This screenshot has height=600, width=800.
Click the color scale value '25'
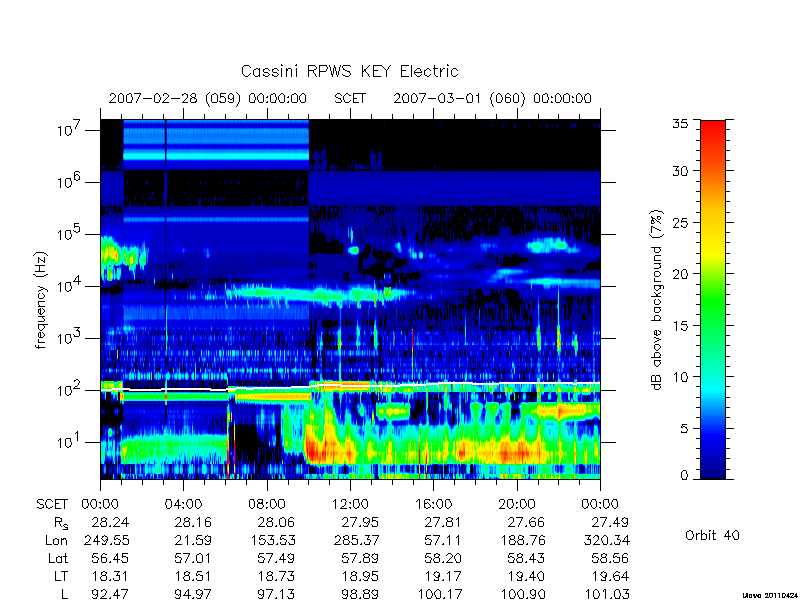pos(680,222)
